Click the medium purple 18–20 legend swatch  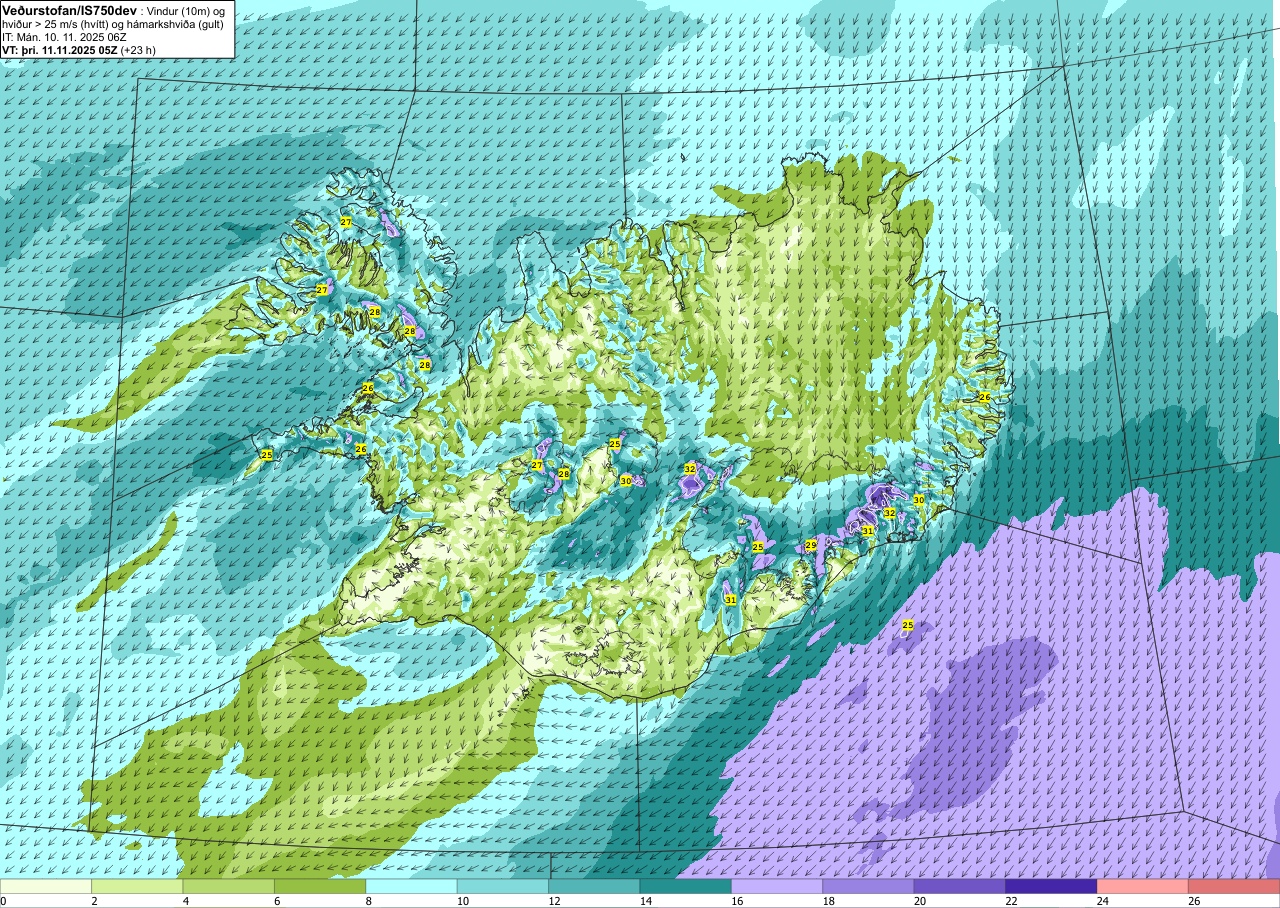pos(868,886)
